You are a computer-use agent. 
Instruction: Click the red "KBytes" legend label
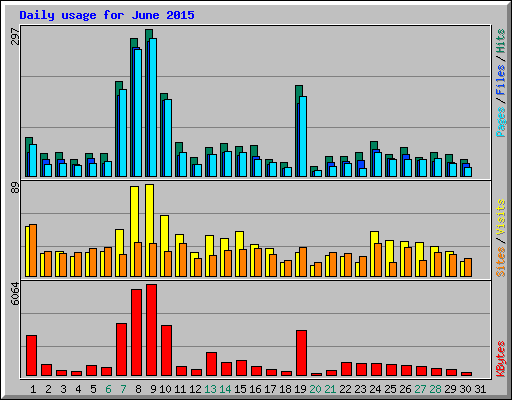[500, 359]
